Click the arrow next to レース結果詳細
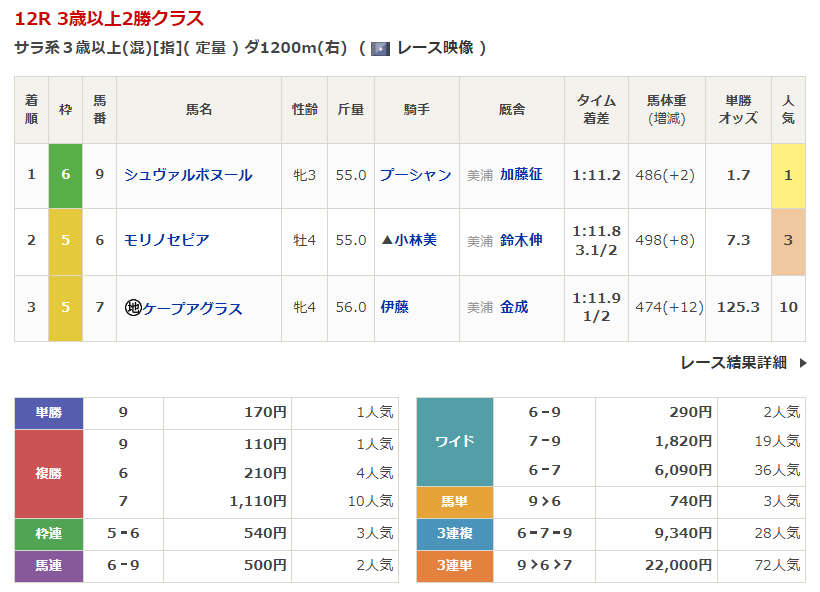Image resolution: width=820 pixels, height=592 pixels. [x=802, y=363]
